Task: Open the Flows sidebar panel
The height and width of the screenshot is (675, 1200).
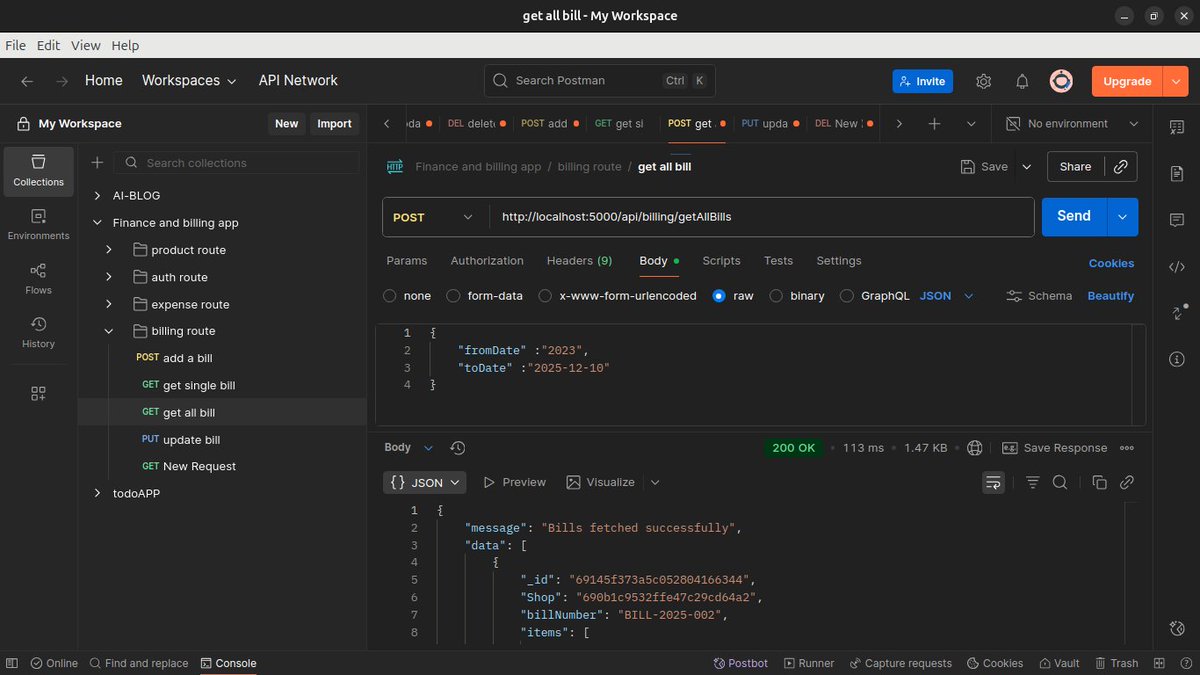Action: tap(38, 279)
